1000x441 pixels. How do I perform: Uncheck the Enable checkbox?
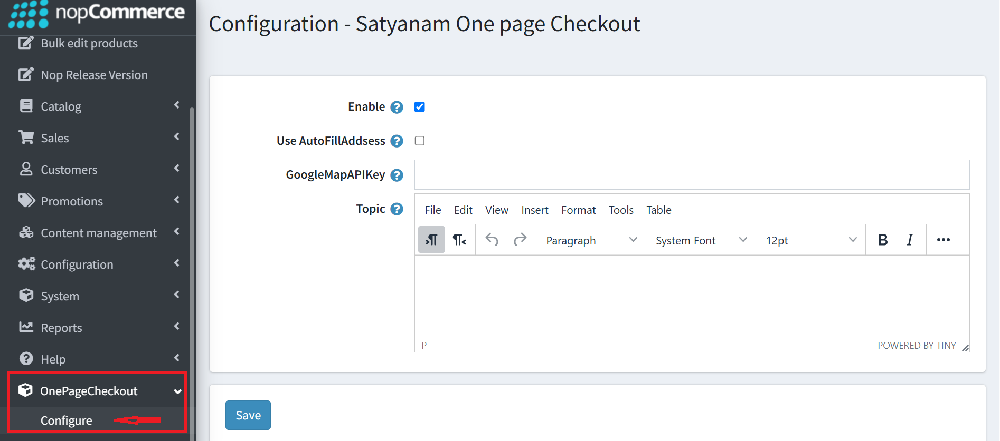pos(419,107)
